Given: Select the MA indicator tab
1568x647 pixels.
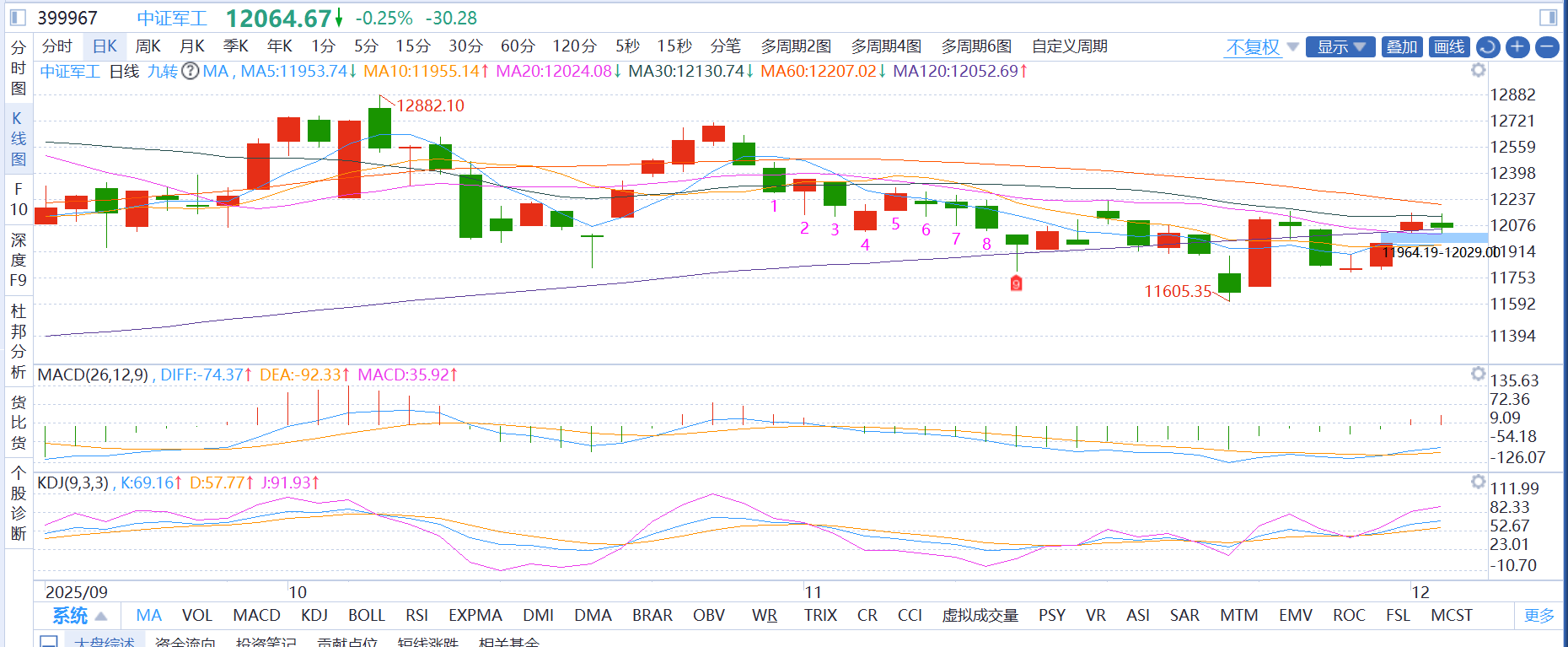Looking at the screenshot, I should [x=149, y=616].
